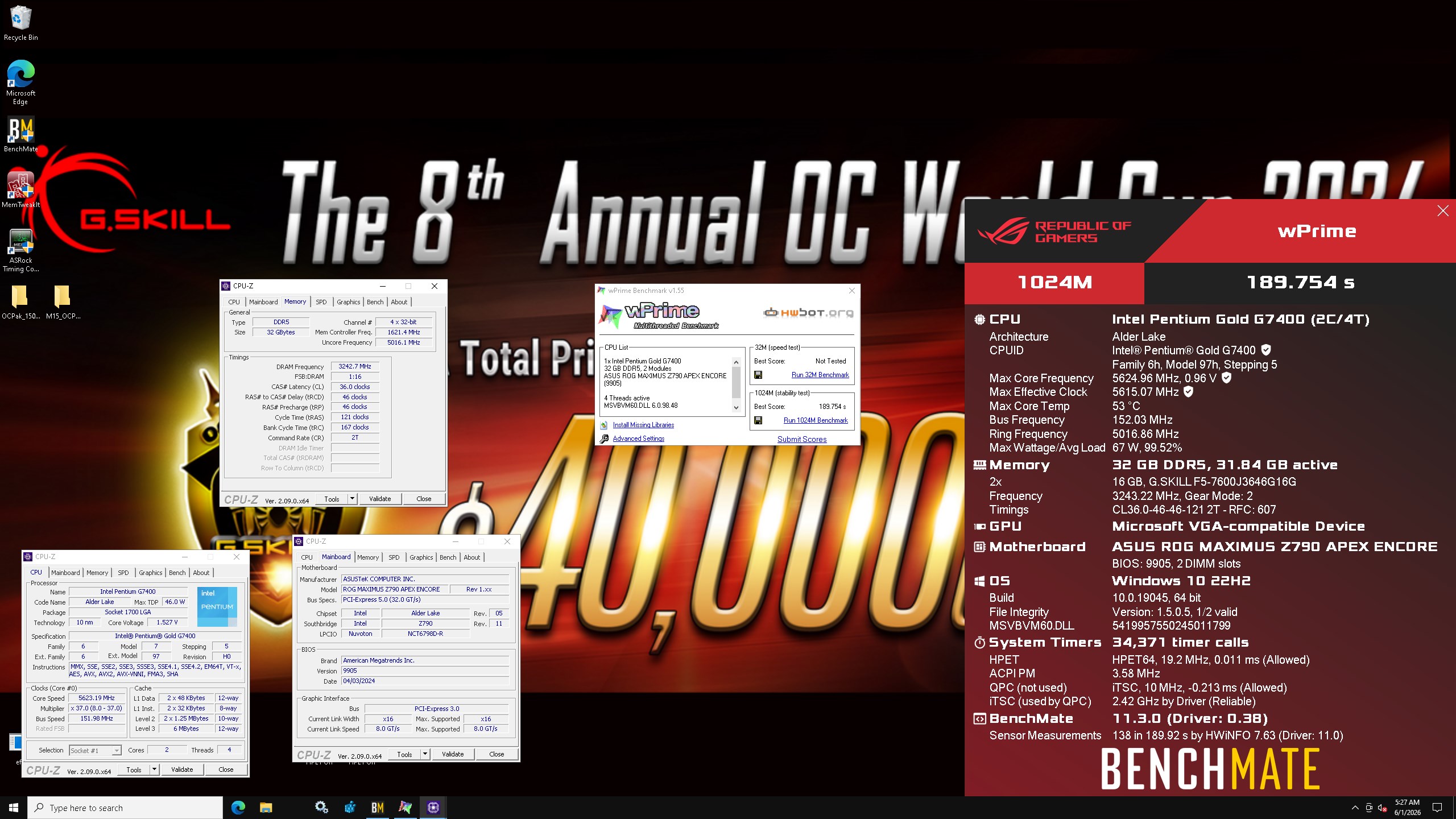This screenshot has width=1456, height=819.
Task: Open the notification center icon
Action: (1437, 808)
